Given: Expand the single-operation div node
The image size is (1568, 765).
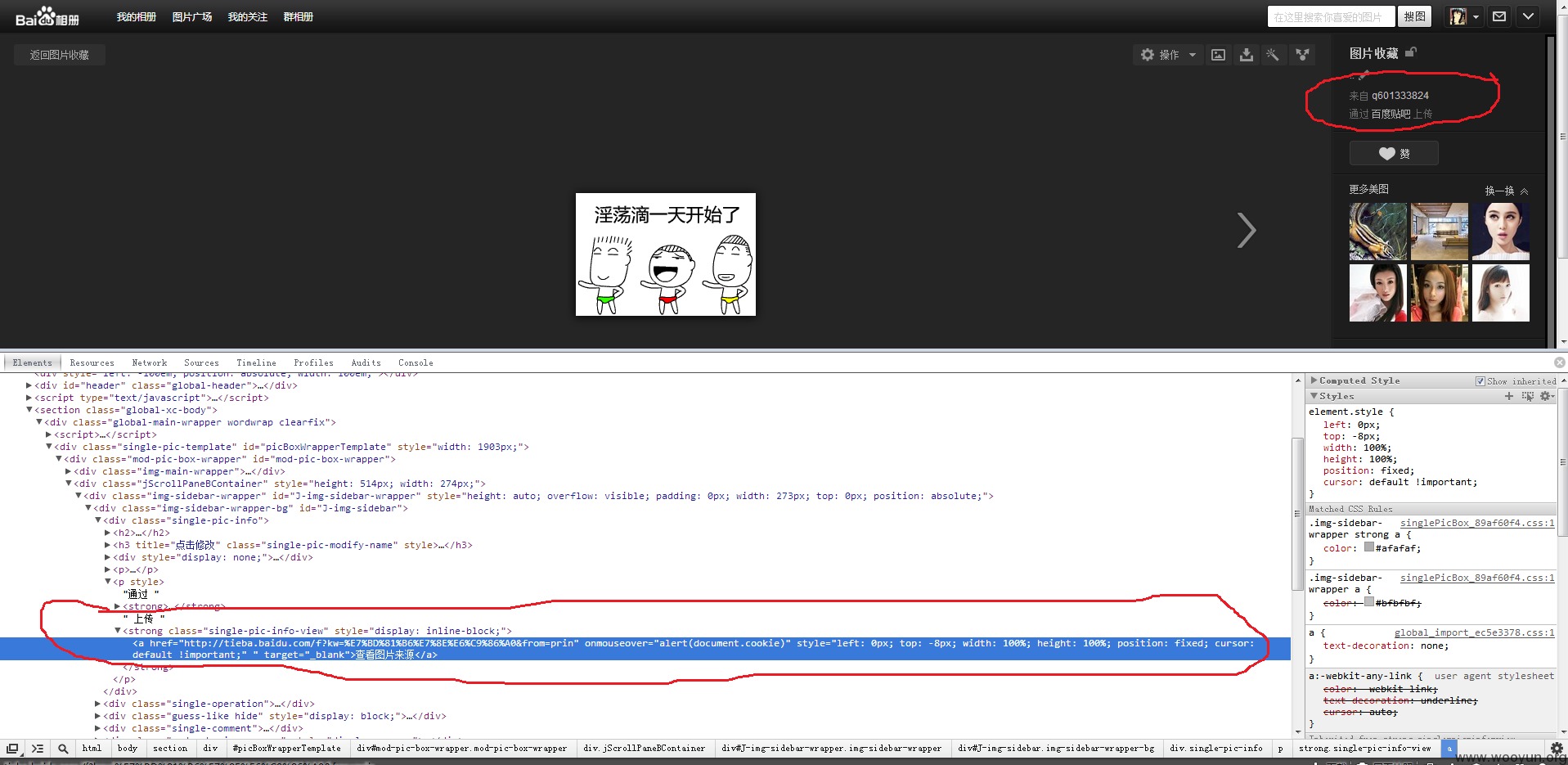Looking at the screenshot, I should pos(97,704).
